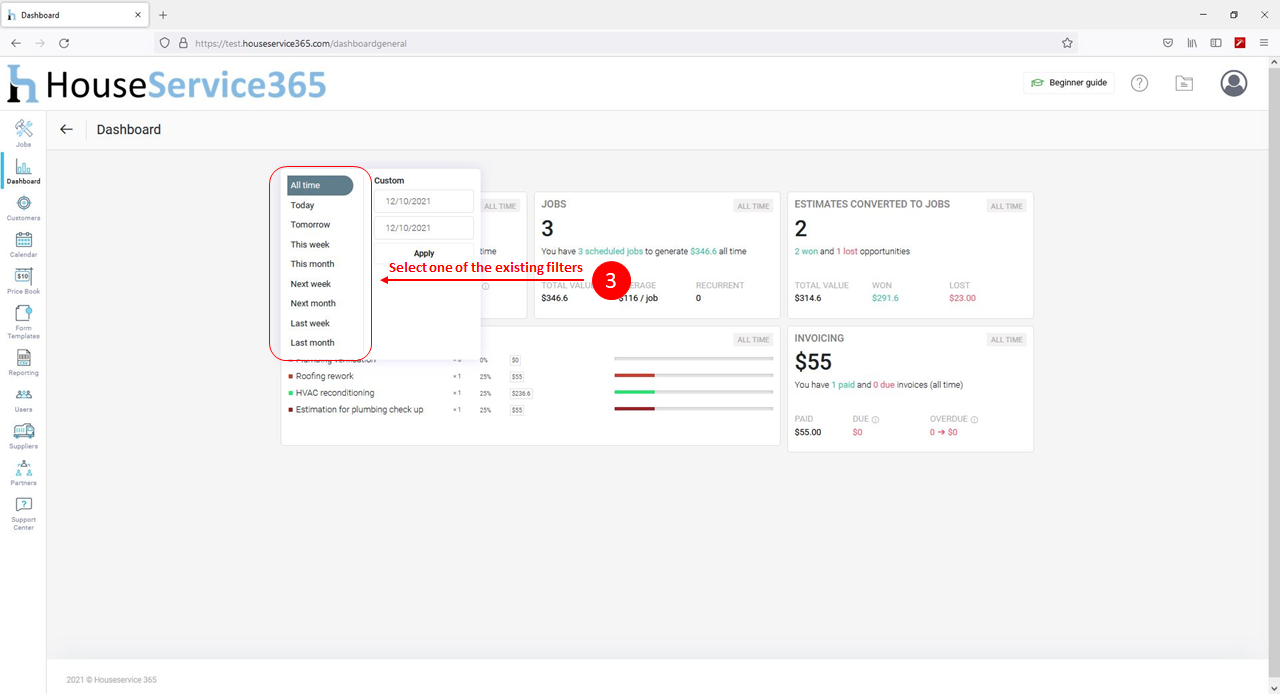Click the HVAC reconditioning progress bar
The width and height of the screenshot is (1280, 694).
click(x=694, y=393)
